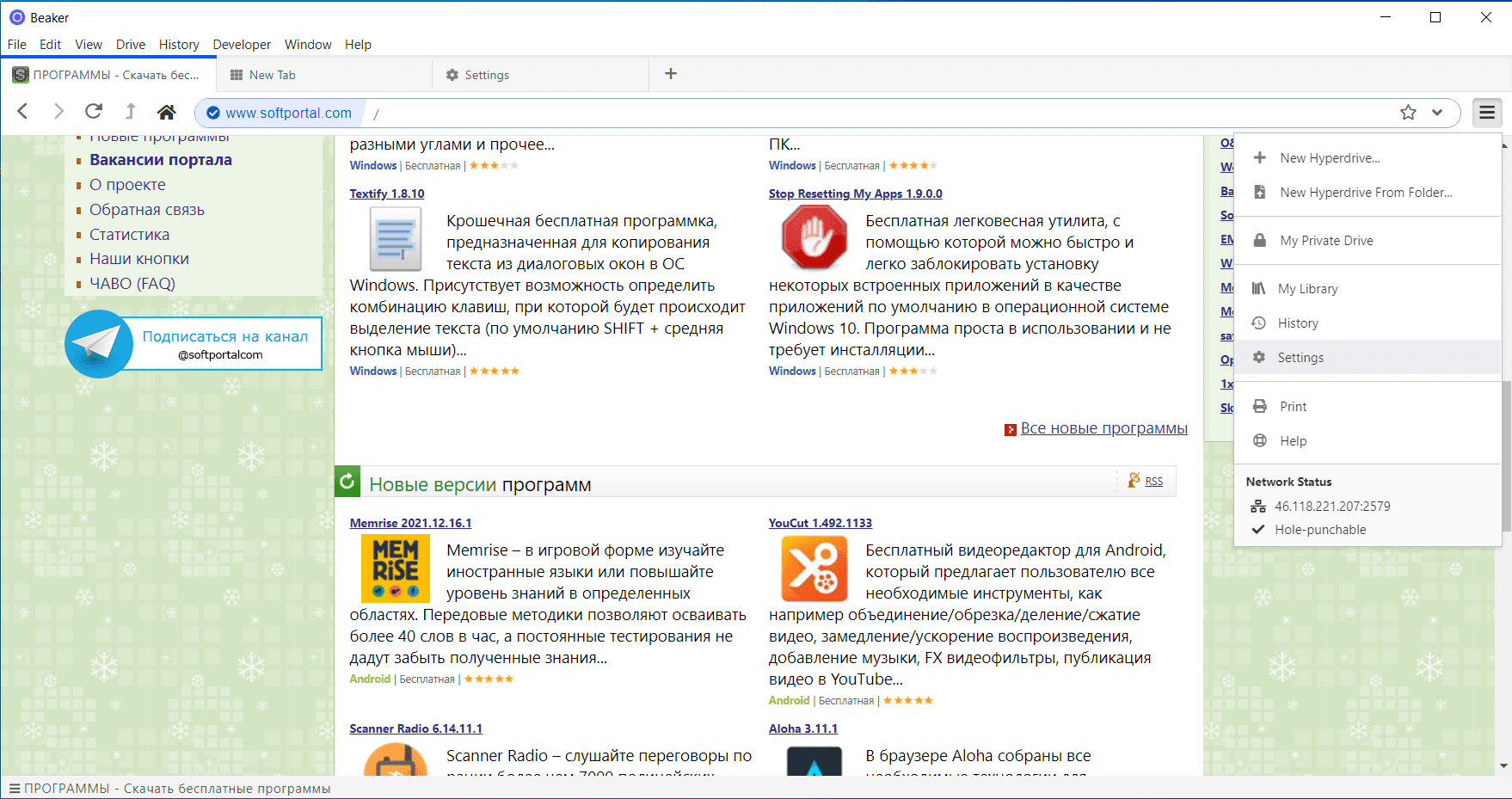Viewport: 1512px width, 799px height.
Task: Choose My Library in the dropdown menu
Action: pyautogui.click(x=1307, y=289)
